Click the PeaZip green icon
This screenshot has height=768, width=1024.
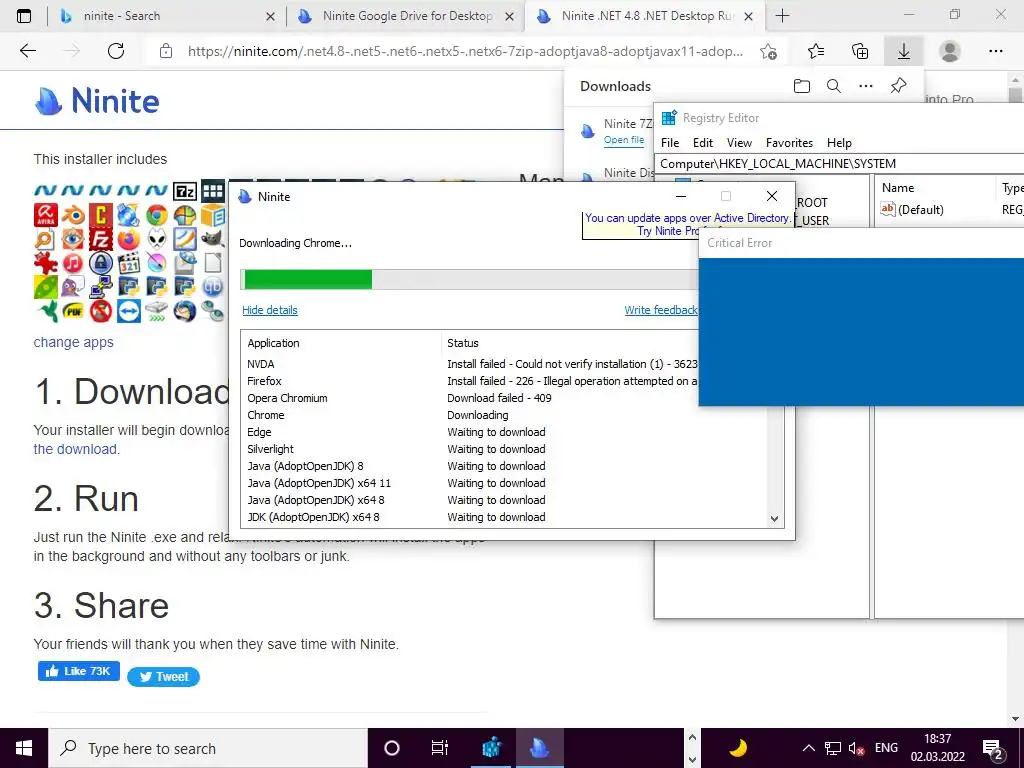[x=46, y=287]
